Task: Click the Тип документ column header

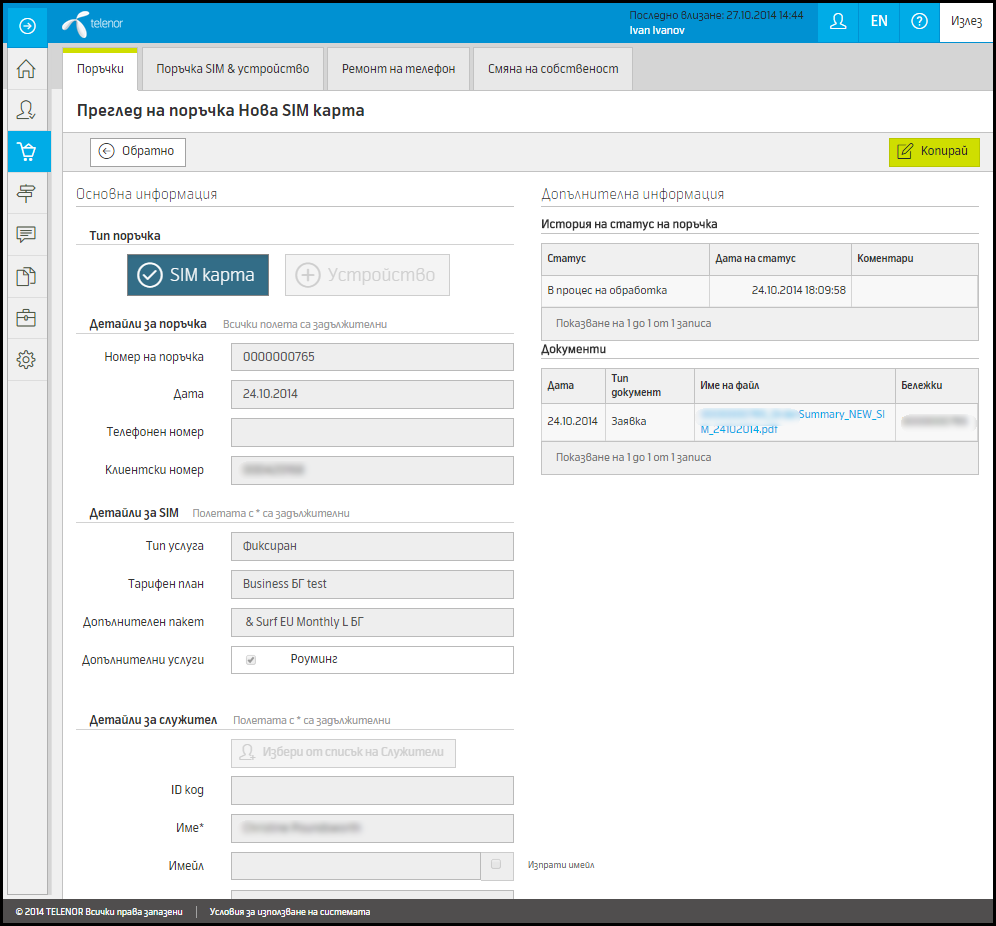Action: coord(649,386)
